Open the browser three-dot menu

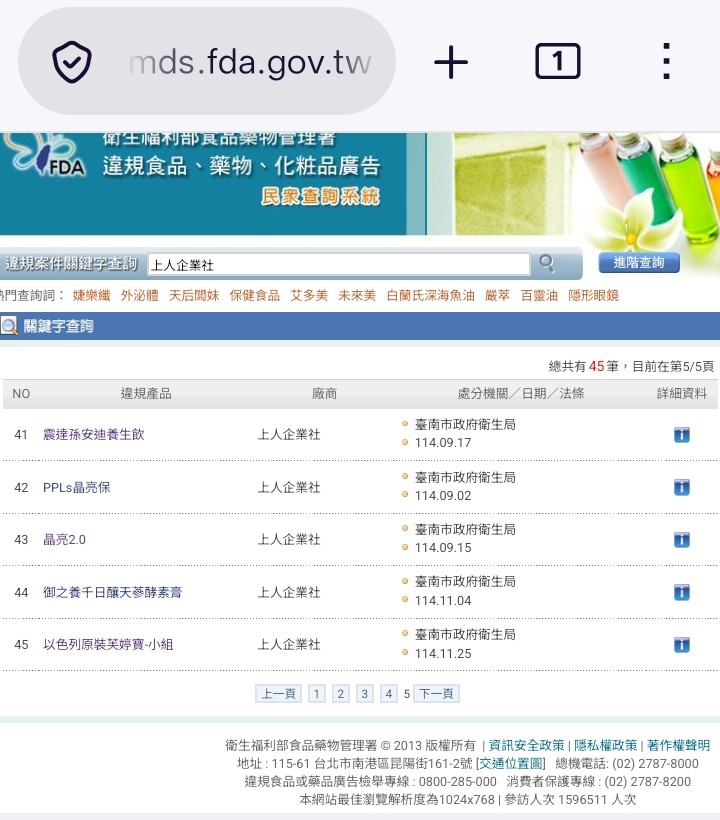click(666, 61)
